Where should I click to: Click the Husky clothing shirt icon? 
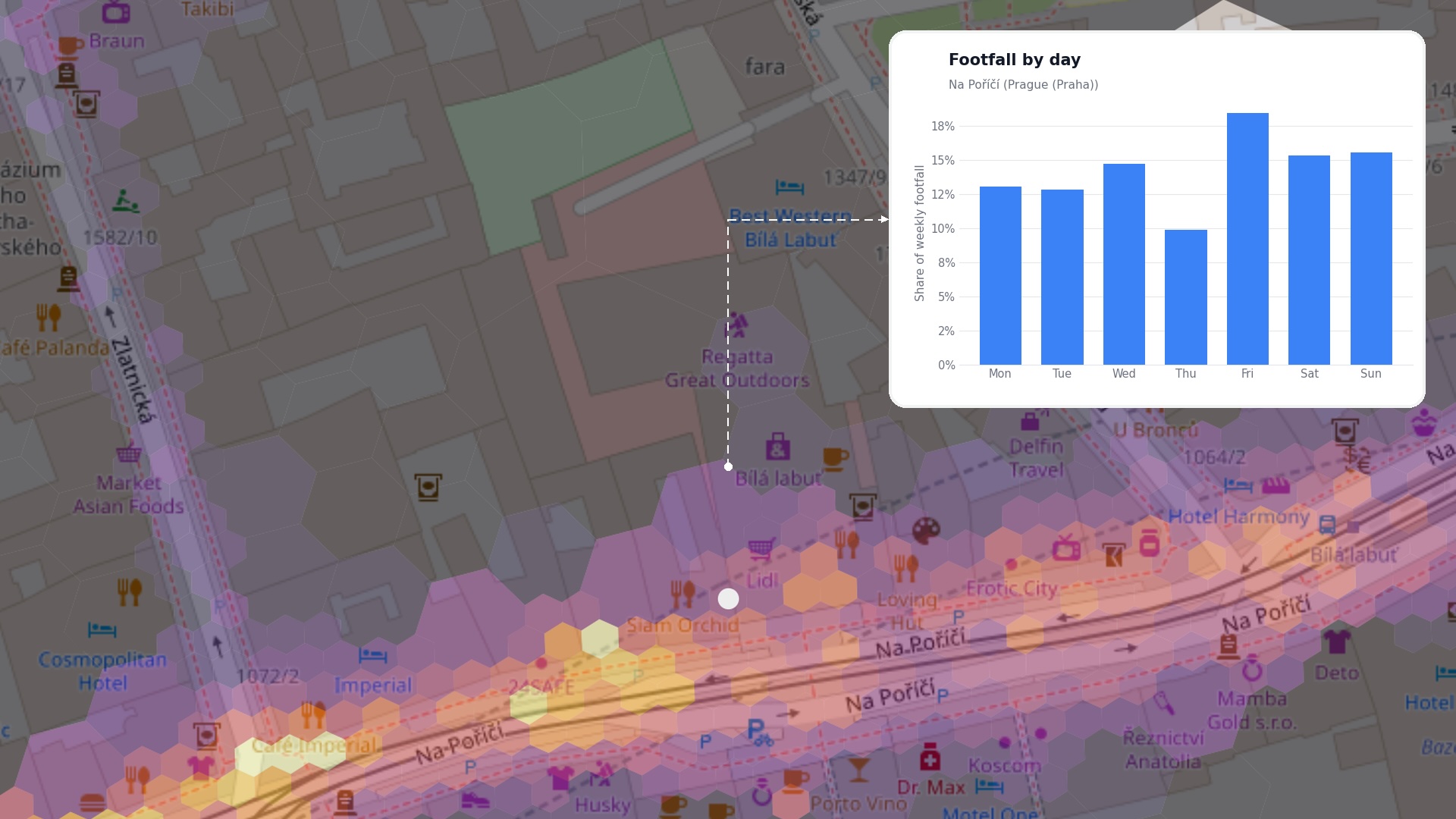[560, 778]
